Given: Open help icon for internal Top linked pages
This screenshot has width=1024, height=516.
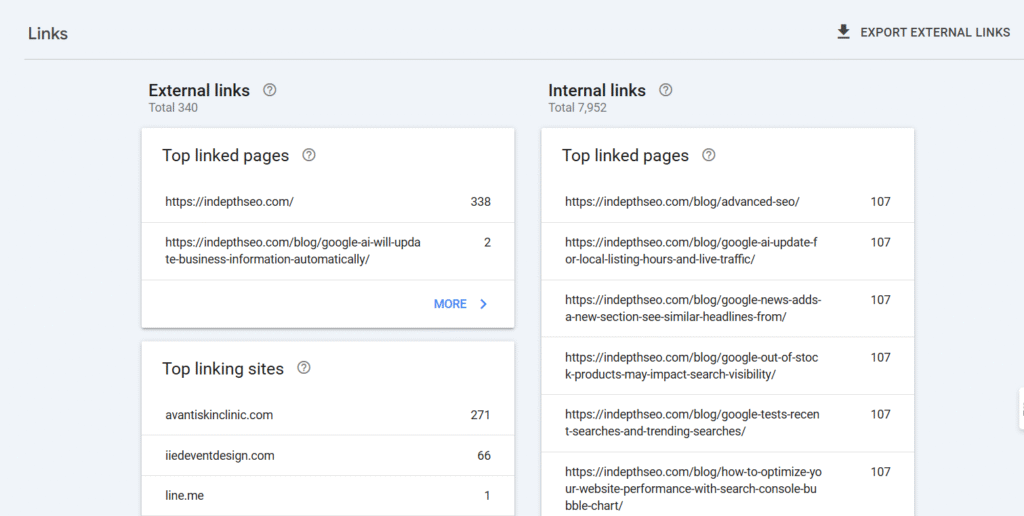Looking at the screenshot, I should [x=709, y=155].
